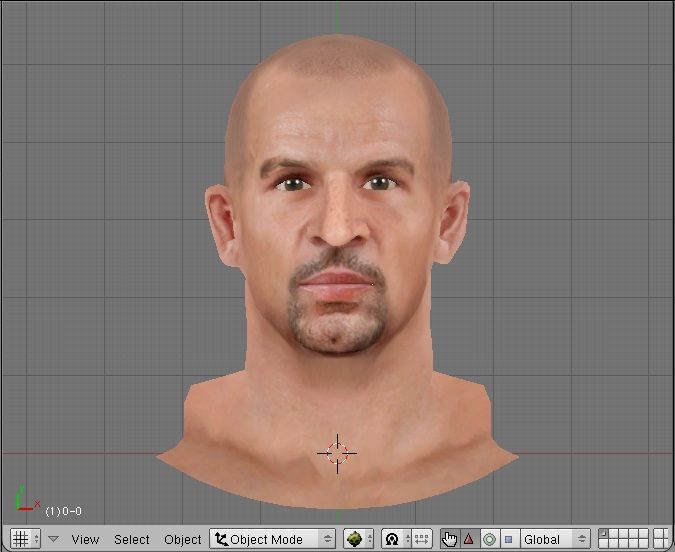Click the 3D cursor crosshair in viewport

[337, 452]
